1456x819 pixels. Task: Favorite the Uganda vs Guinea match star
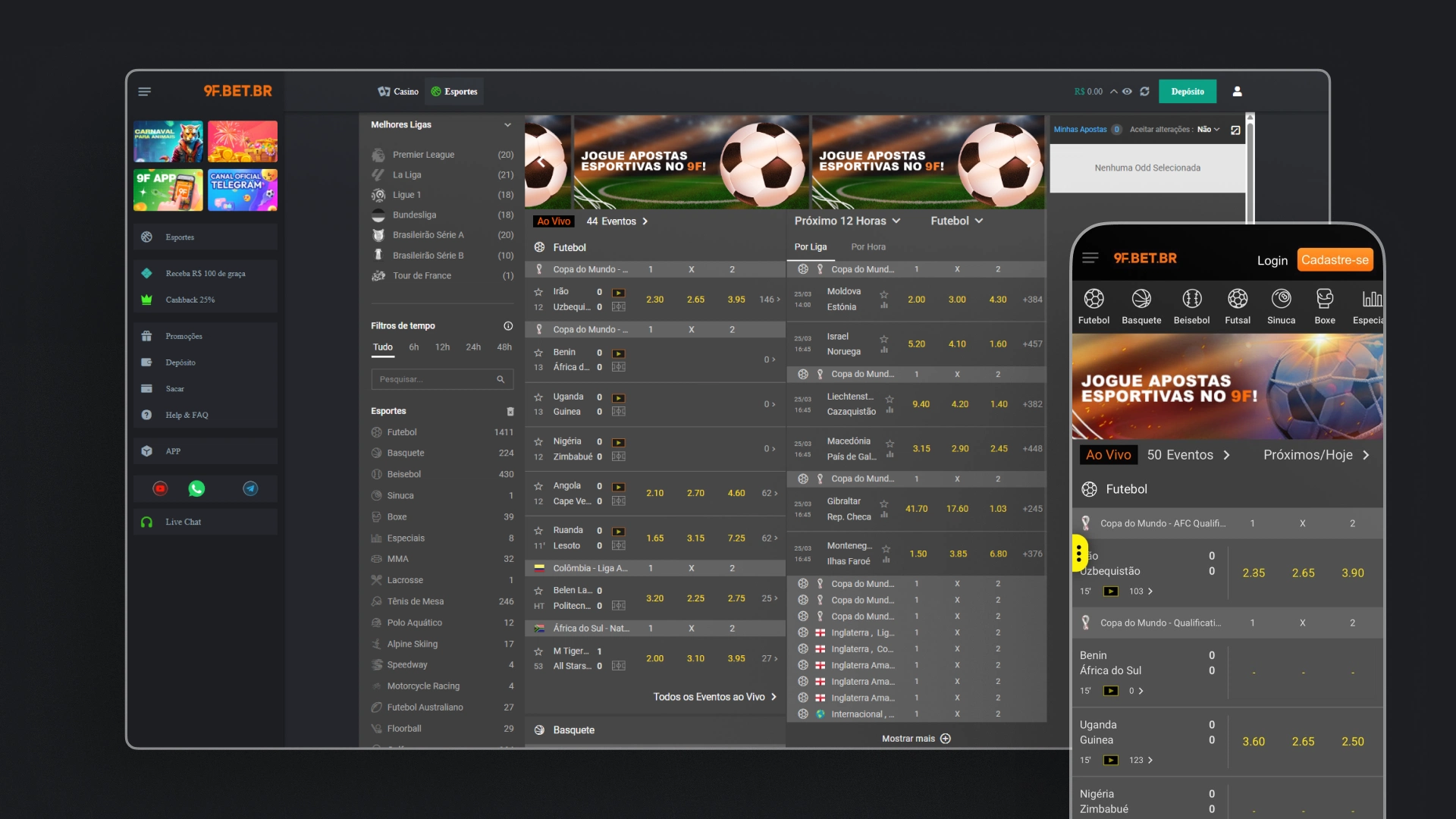538,397
